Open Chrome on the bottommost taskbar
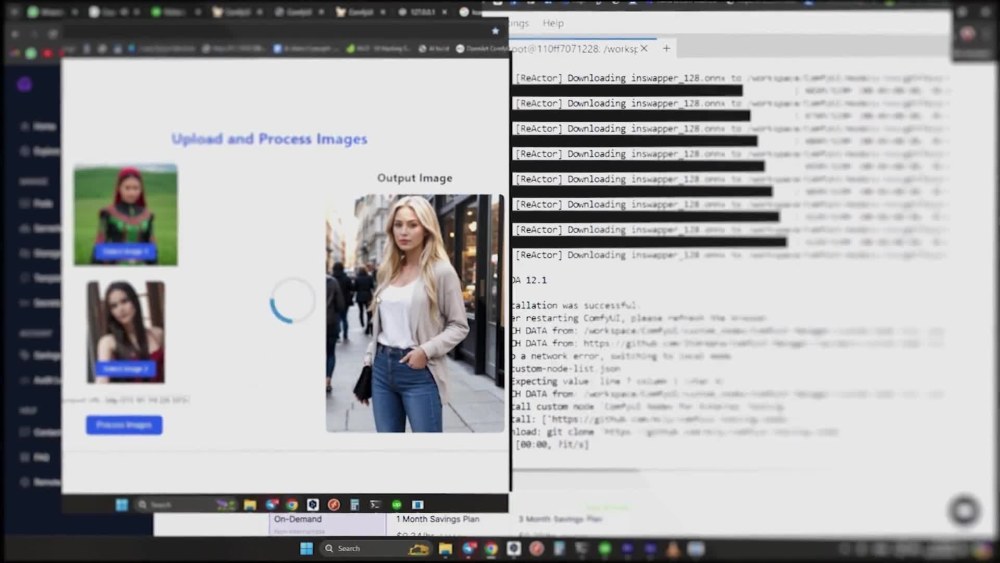The height and width of the screenshot is (563, 1000). click(490, 548)
